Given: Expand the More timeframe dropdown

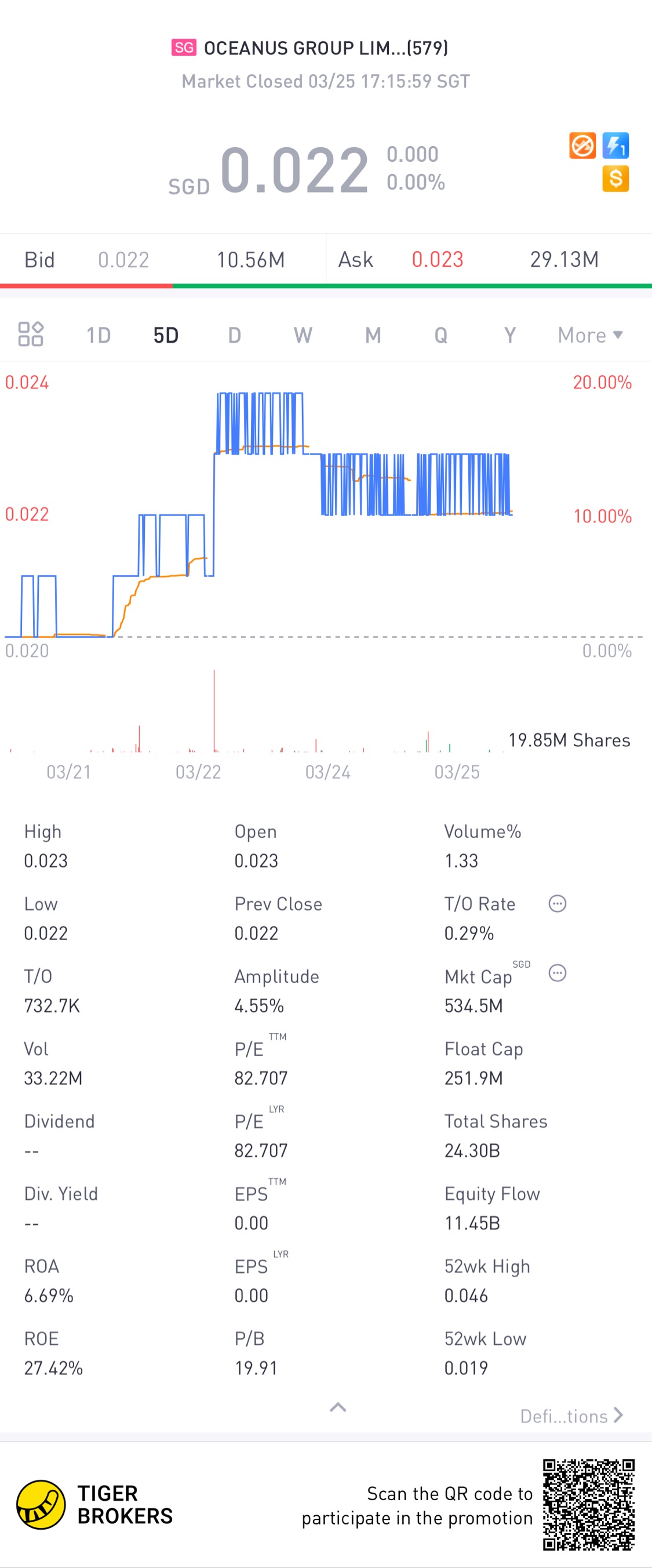Looking at the screenshot, I should click(x=590, y=335).
